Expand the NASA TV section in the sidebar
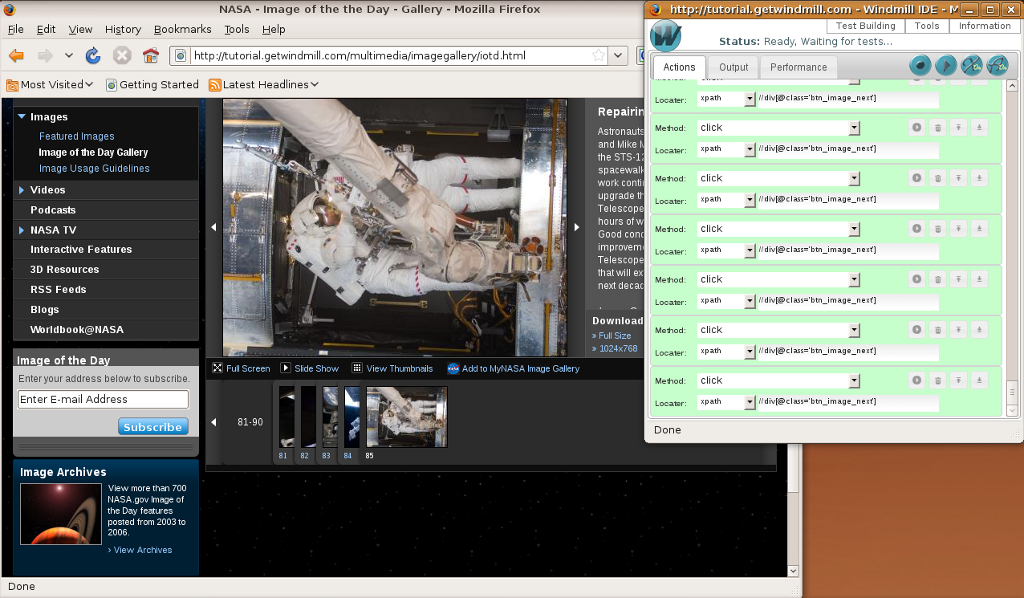Image resolution: width=1024 pixels, height=598 pixels. coord(22,230)
